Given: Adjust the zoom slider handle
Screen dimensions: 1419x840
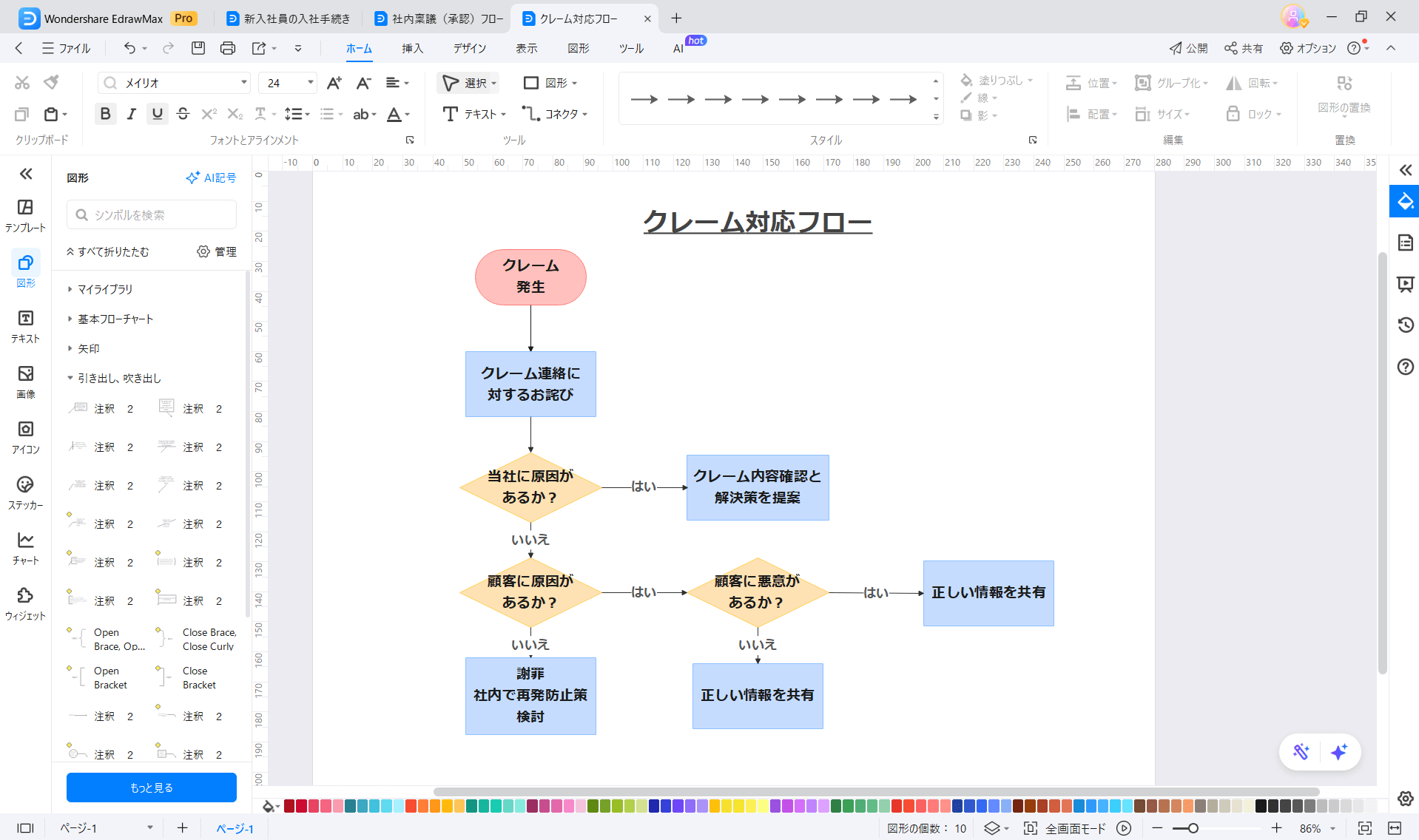Looking at the screenshot, I should [x=1193, y=828].
